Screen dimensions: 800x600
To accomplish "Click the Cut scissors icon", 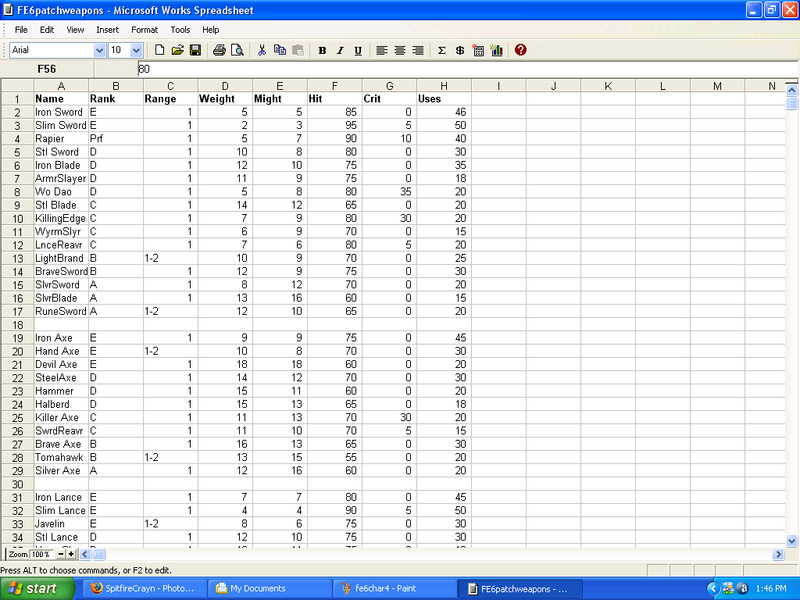I will pyautogui.click(x=262, y=50).
